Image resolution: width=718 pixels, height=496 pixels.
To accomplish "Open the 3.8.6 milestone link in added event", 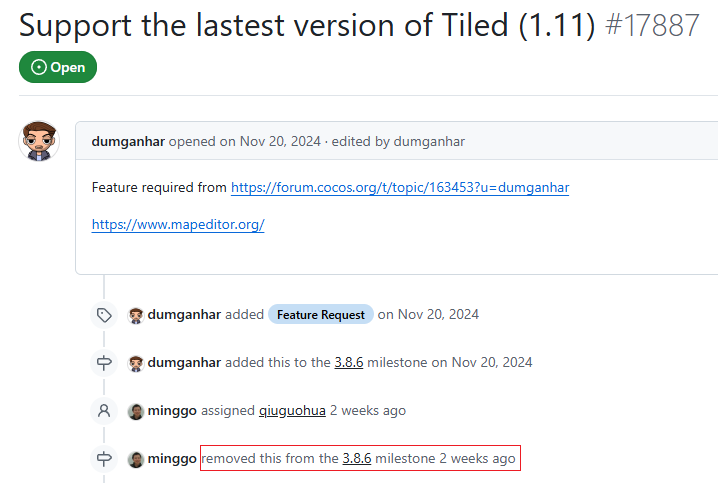I will point(349,363).
